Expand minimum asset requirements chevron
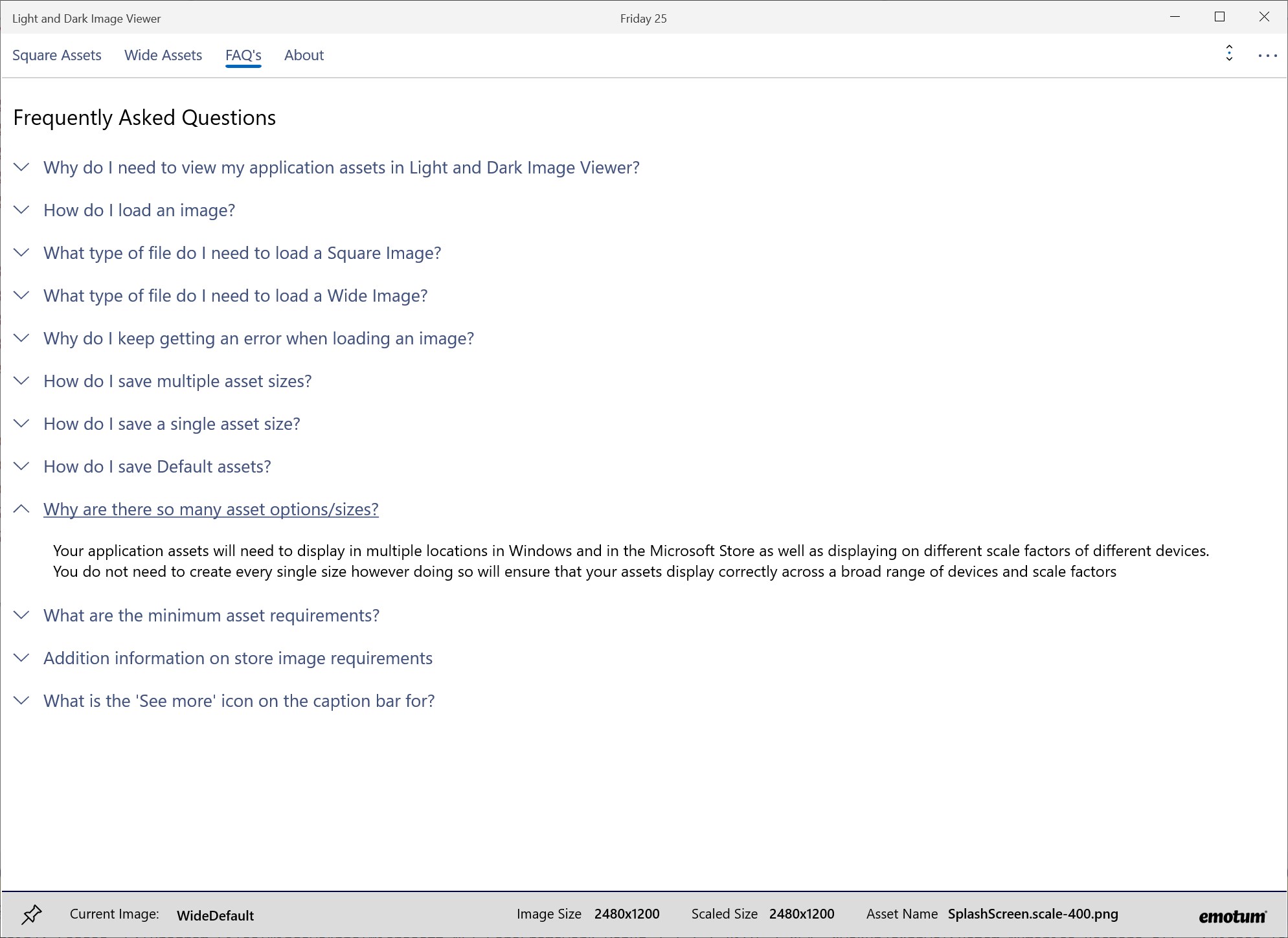This screenshot has width=1288, height=938. pos(21,616)
